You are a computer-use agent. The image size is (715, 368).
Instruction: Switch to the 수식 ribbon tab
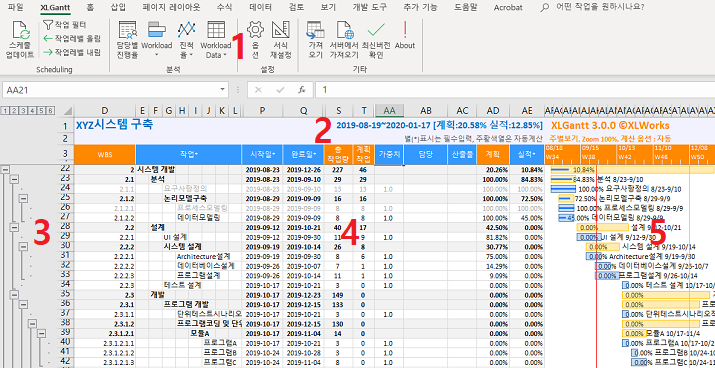[x=224, y=7]
